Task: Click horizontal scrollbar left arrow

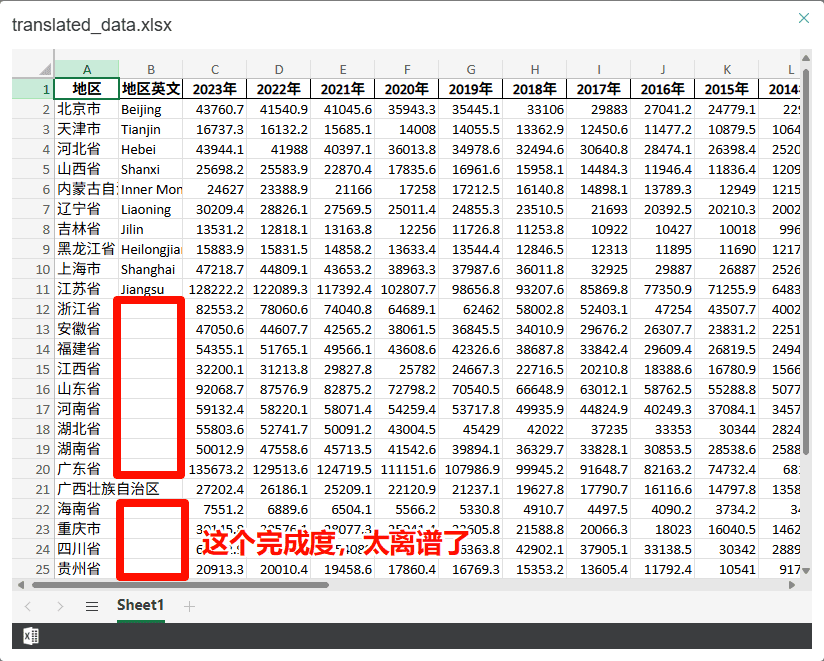Action: click(x=21, y=585)
